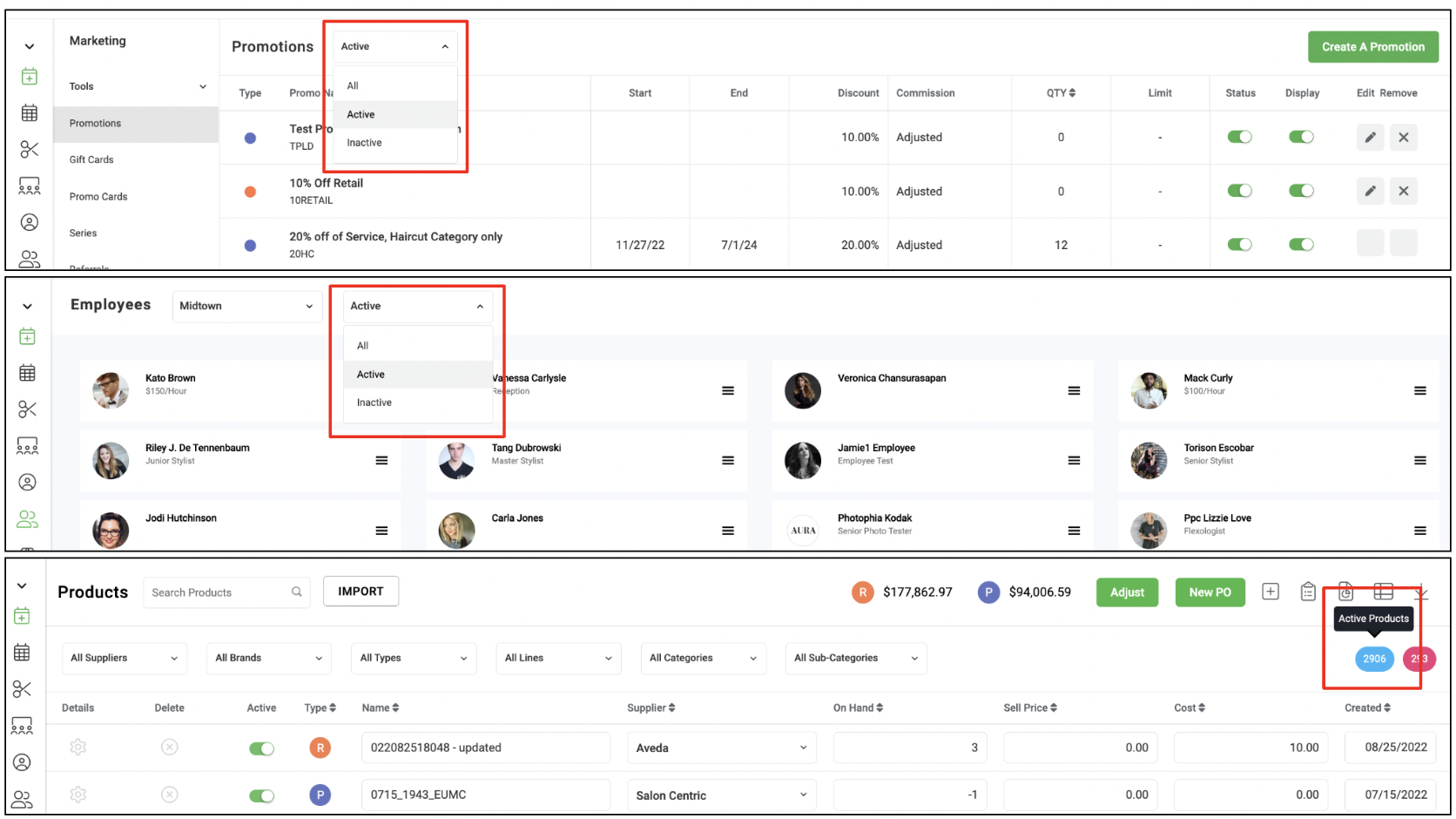
Task: Expand the Midtown location dropdown
Action: tap(247, 306)
